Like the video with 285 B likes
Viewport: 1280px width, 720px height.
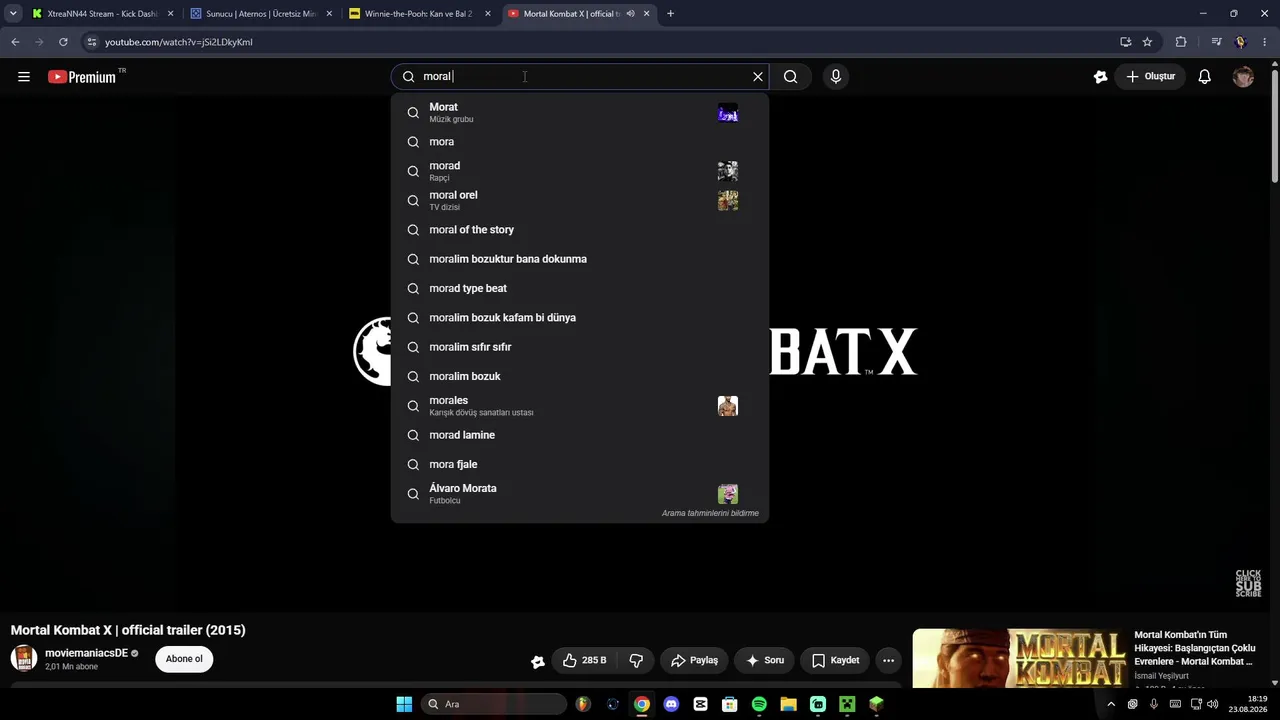(584, 660)
